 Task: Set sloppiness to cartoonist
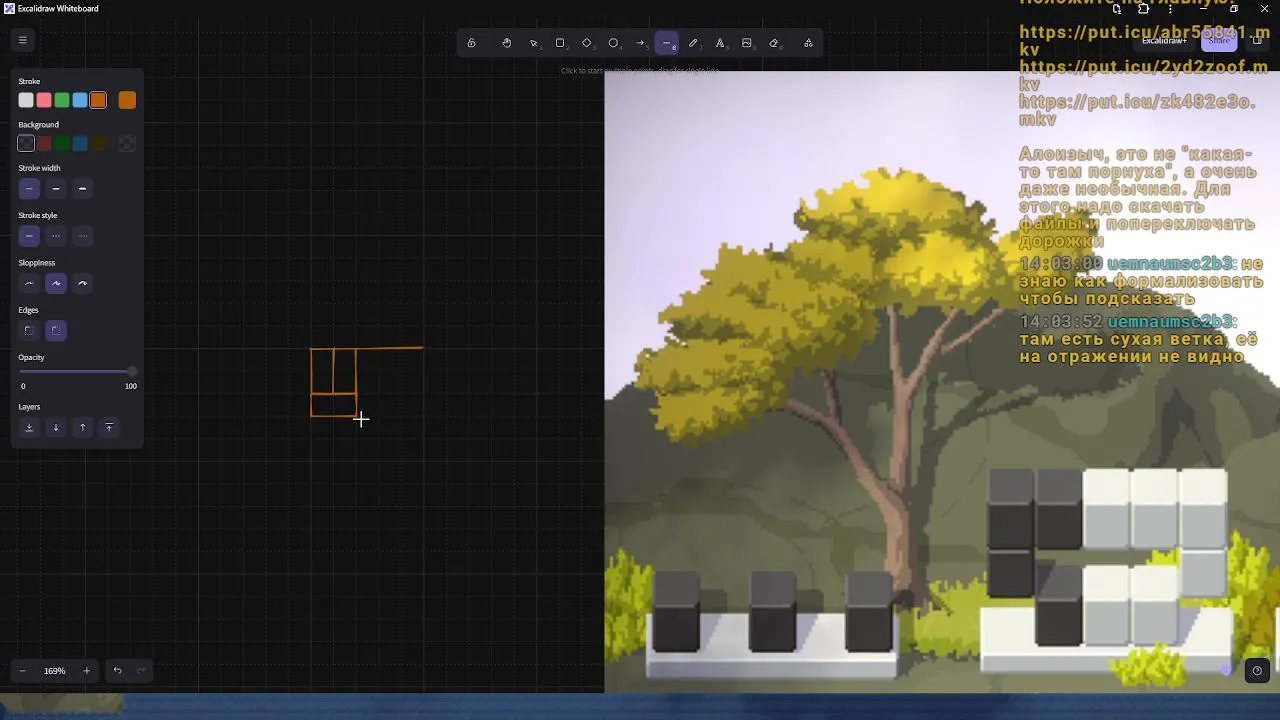[x=82, y=284]
